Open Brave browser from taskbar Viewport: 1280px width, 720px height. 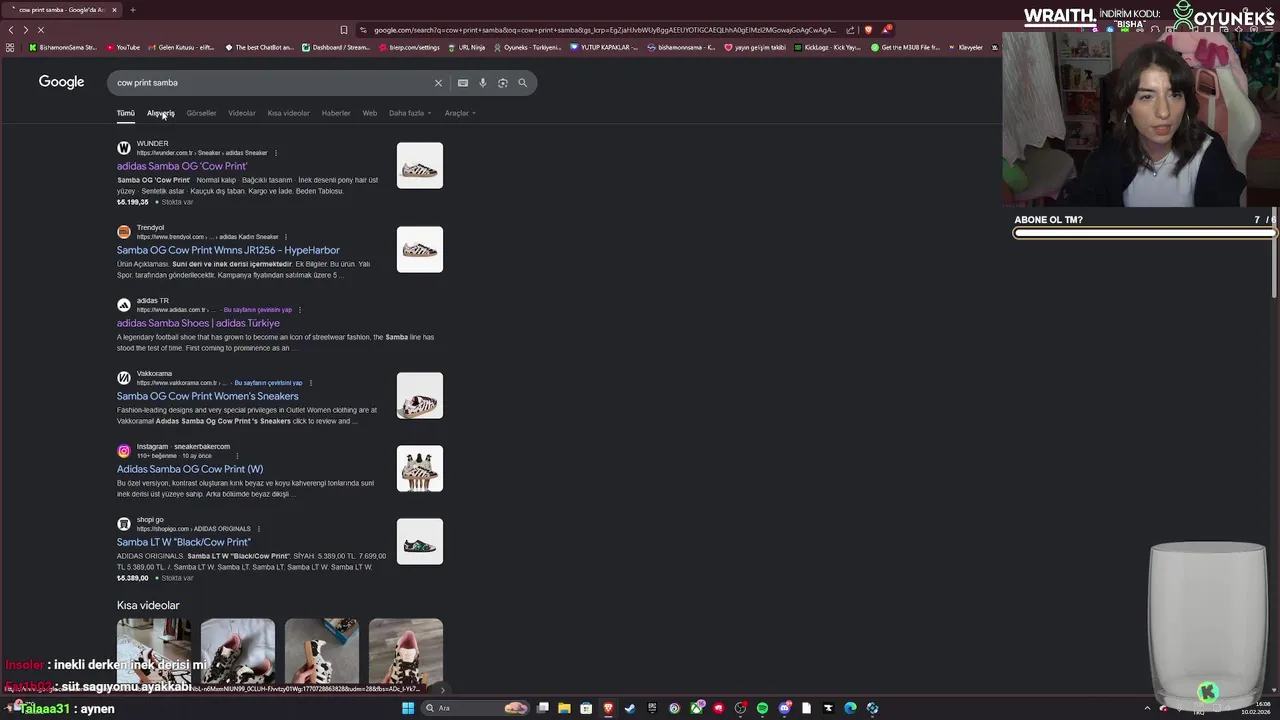click(608, 708)
